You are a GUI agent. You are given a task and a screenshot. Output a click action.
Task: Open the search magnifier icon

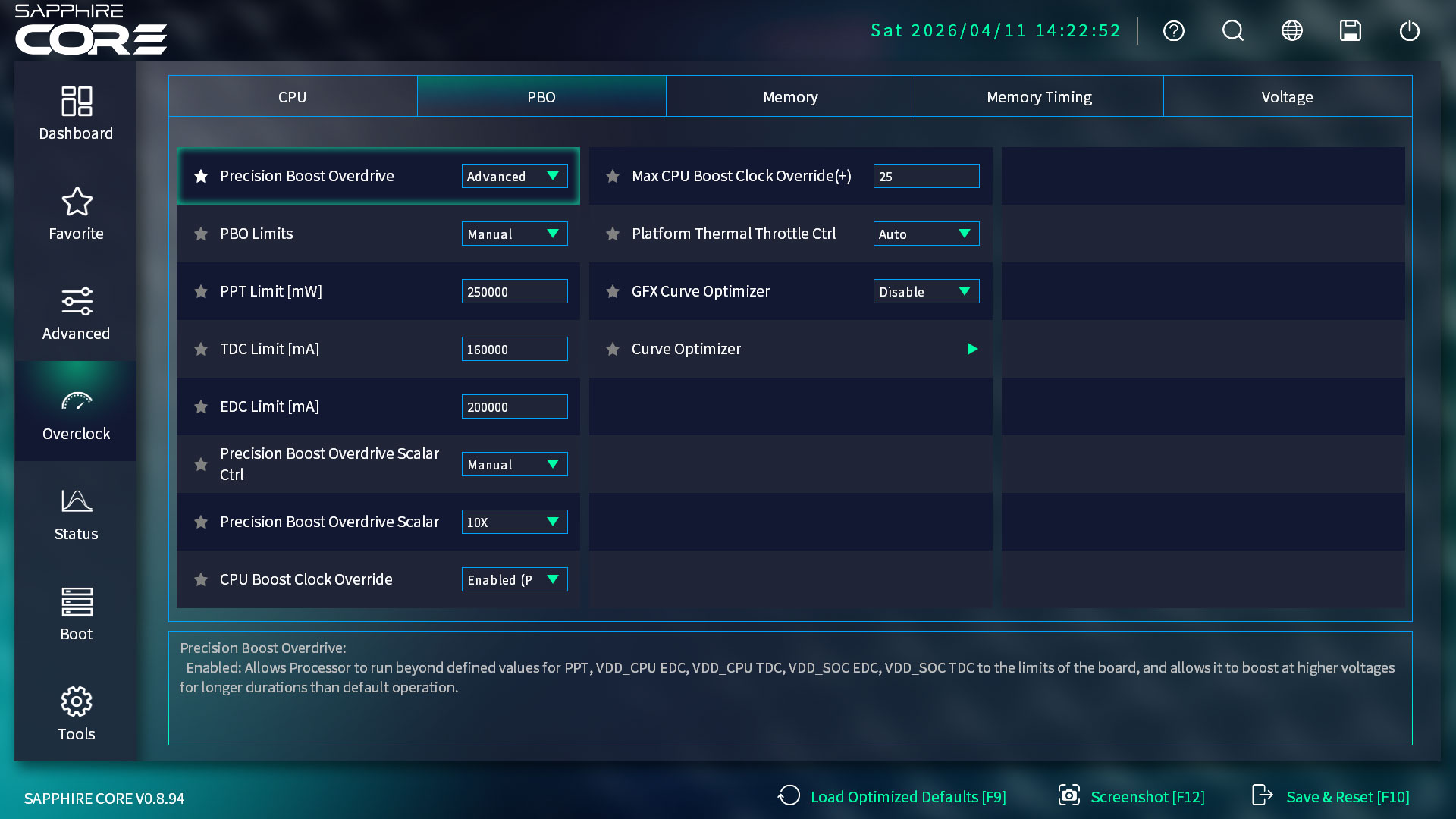[x=1232, y=31]
